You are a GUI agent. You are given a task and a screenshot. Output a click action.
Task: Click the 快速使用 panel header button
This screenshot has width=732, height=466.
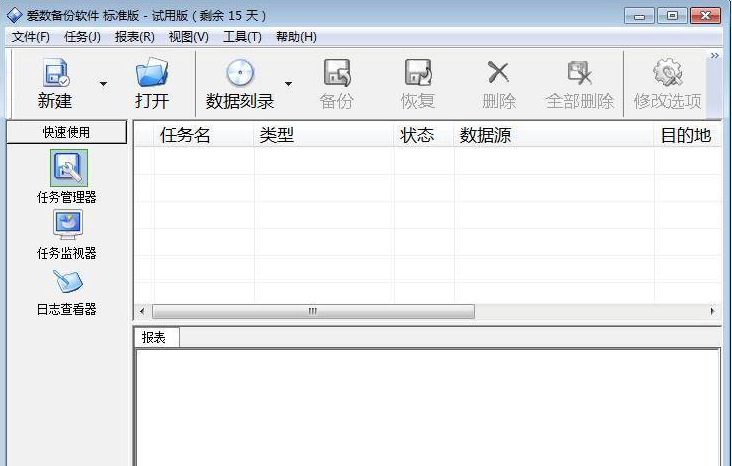66,132
